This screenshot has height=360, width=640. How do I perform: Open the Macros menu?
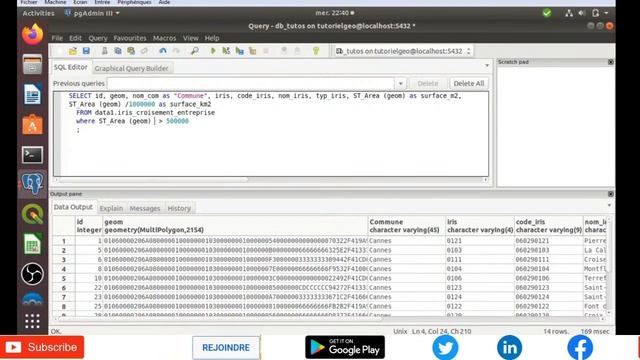click(x=164, y=38)
